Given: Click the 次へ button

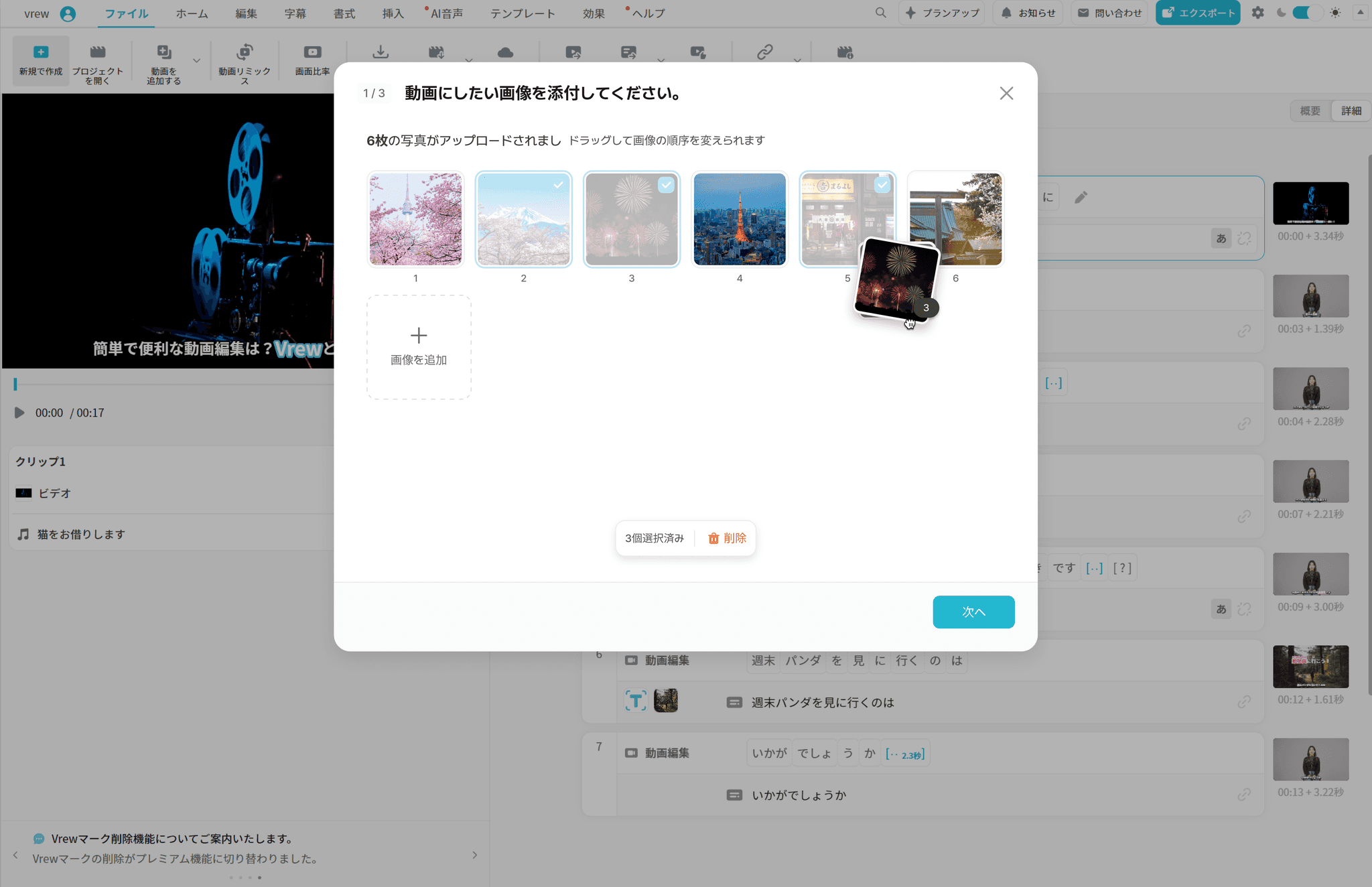Looking at the screenshot, I should tap(973, 612).
